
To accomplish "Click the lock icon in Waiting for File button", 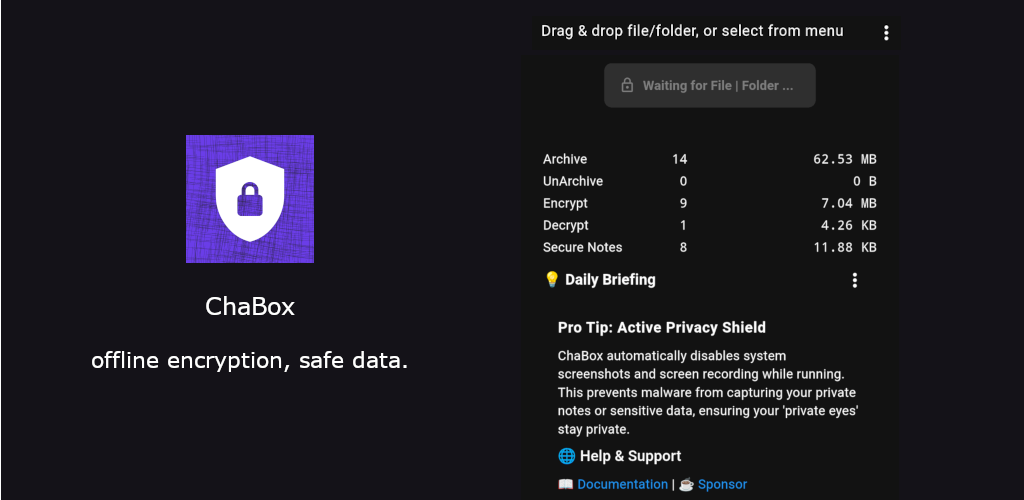I will 627,86.
